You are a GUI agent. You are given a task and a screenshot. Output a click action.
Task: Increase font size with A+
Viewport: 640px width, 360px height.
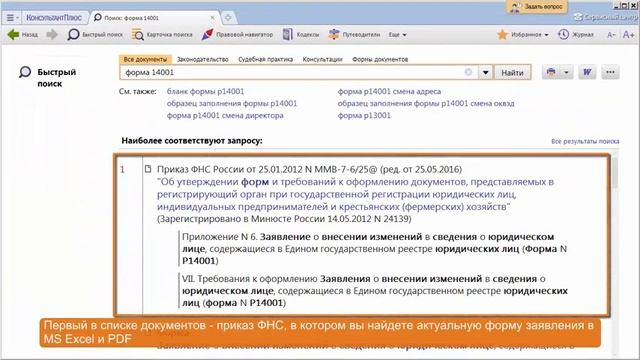[x=629, y=35]
